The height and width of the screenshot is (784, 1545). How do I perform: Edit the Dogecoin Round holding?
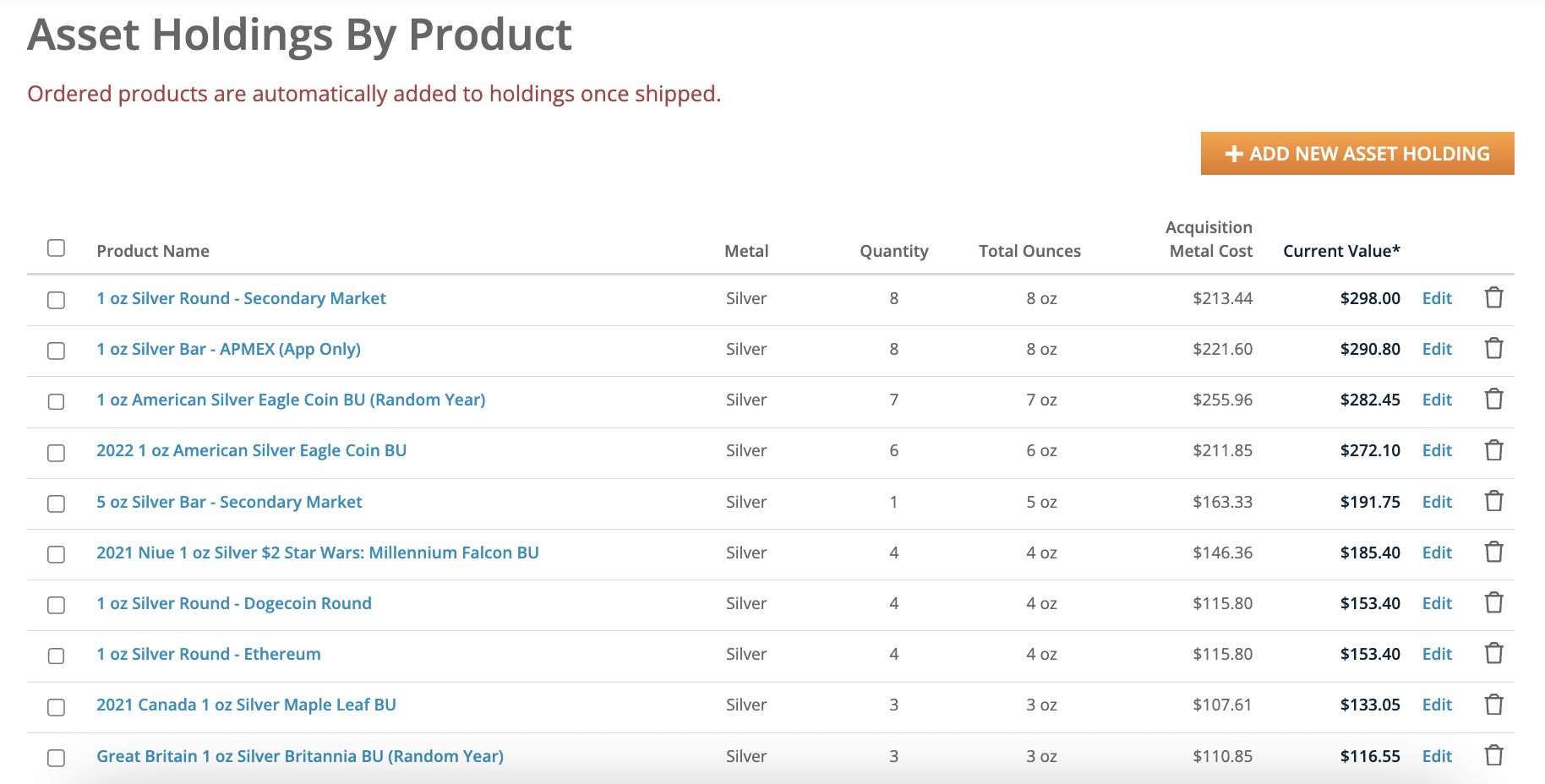pyautogui.click(x=1437, y=603)
